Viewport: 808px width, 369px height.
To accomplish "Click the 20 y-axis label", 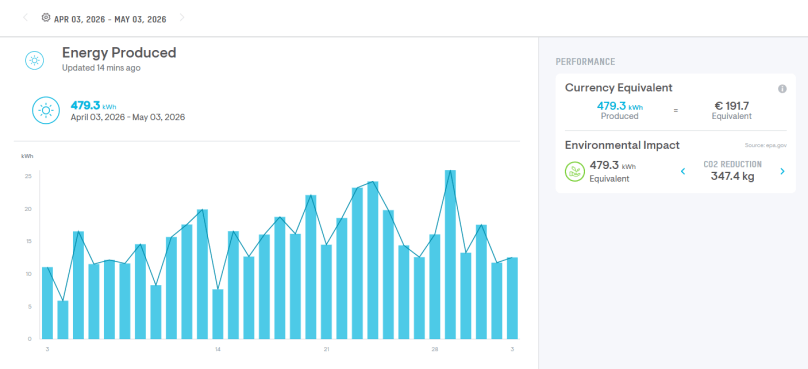I will click(28, 209).
